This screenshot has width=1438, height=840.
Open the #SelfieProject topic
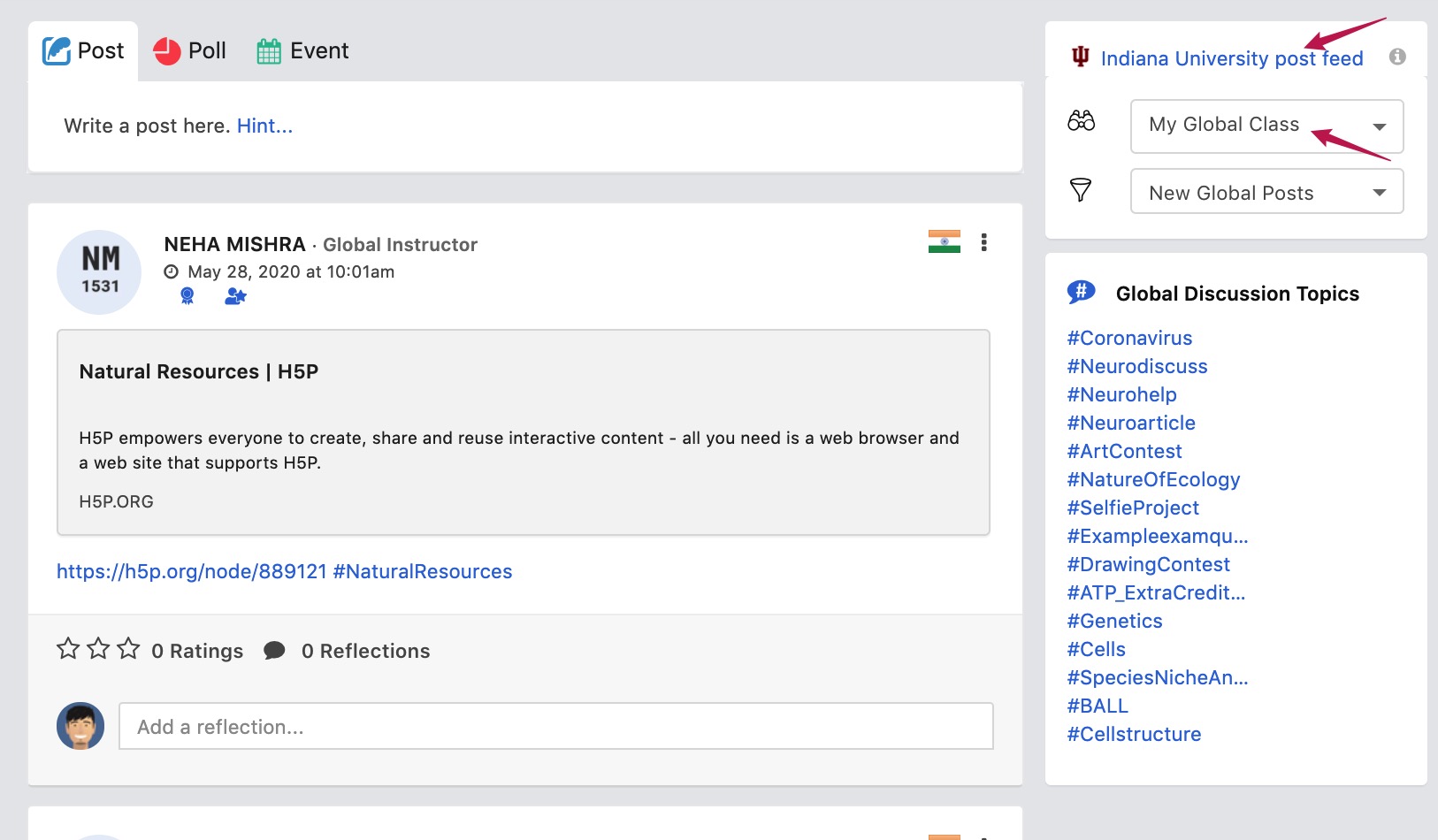[1133, 508]
